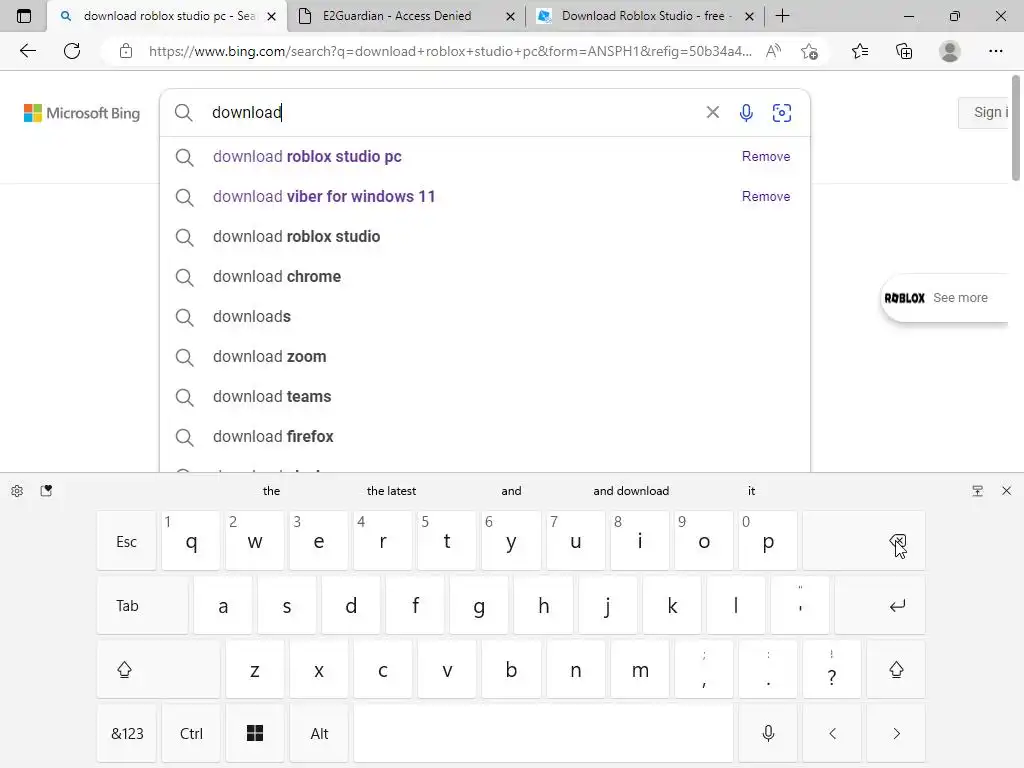Viewport: 1024px width, 768px height.
Task: Tap the Esc key
Action: pyautogui.click(x=127, y=541)
